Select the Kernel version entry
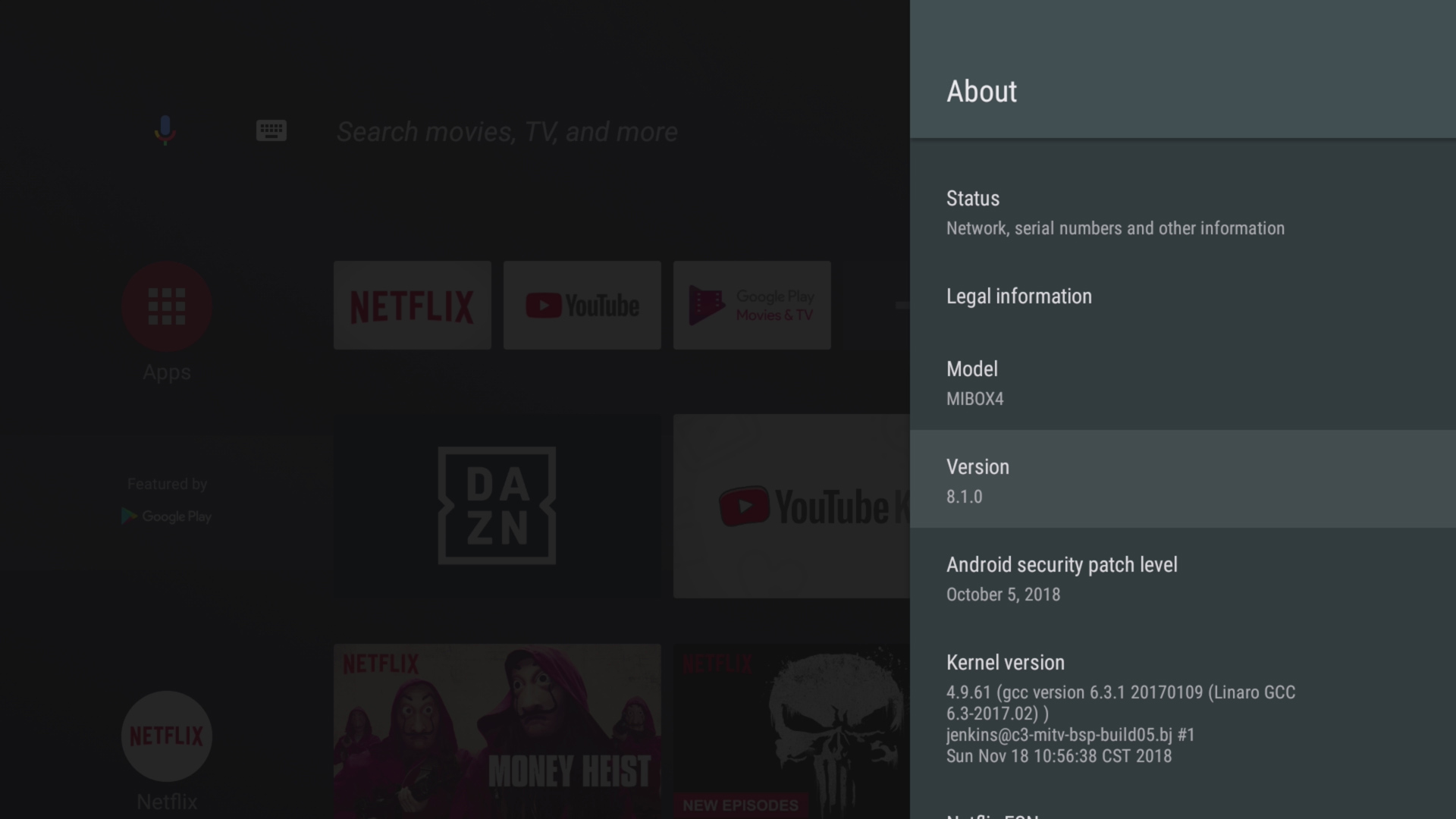1456x819 pixels. click(1183, 708)
